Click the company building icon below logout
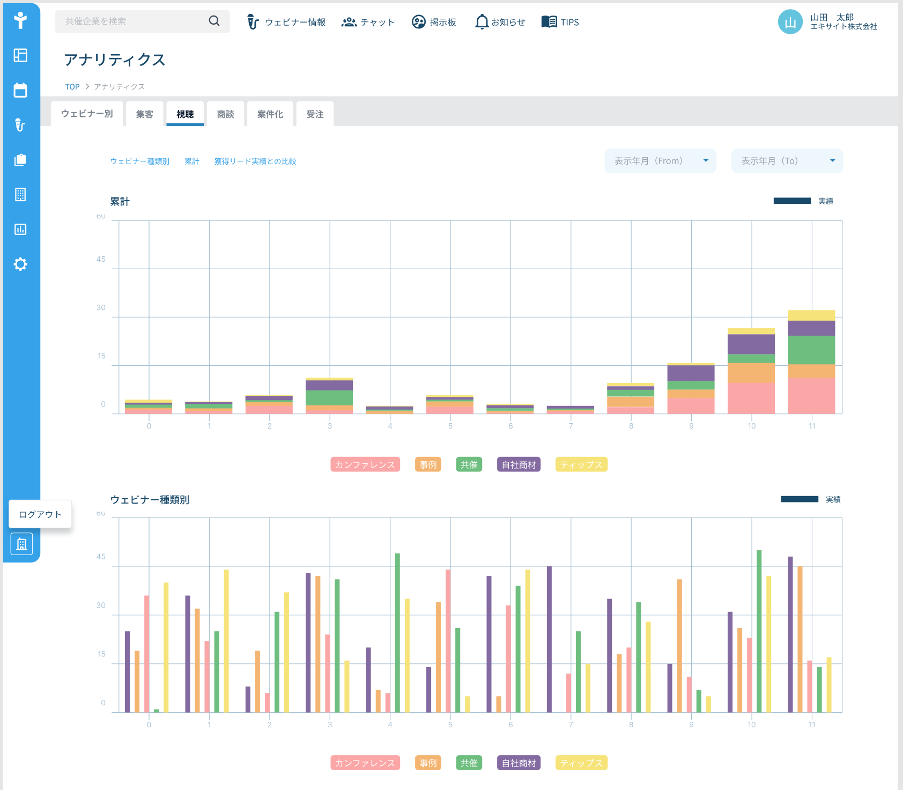The width and height of the screenshot is (904, 790). (x=21, y=544)
